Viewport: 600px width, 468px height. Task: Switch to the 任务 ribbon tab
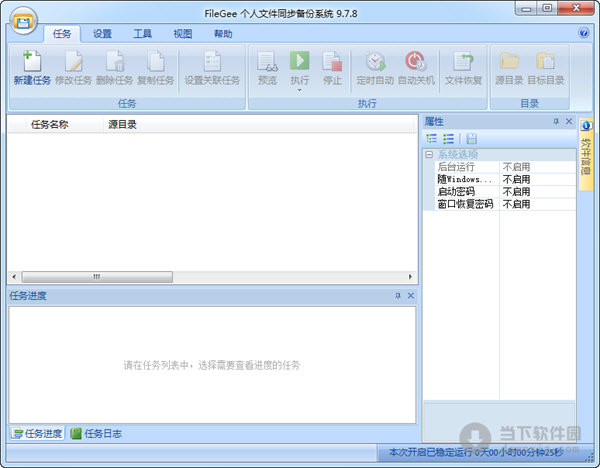[x=62, y=34]
